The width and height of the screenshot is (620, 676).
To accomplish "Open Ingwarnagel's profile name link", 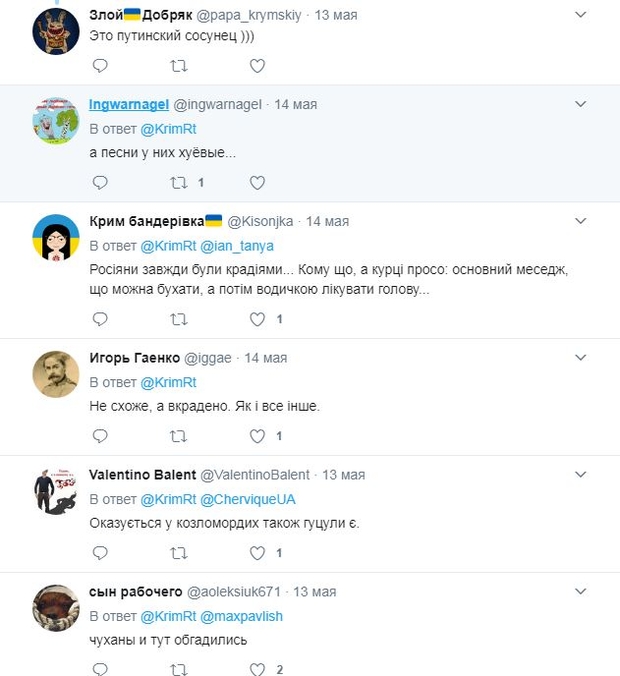I will coord(129,104).
